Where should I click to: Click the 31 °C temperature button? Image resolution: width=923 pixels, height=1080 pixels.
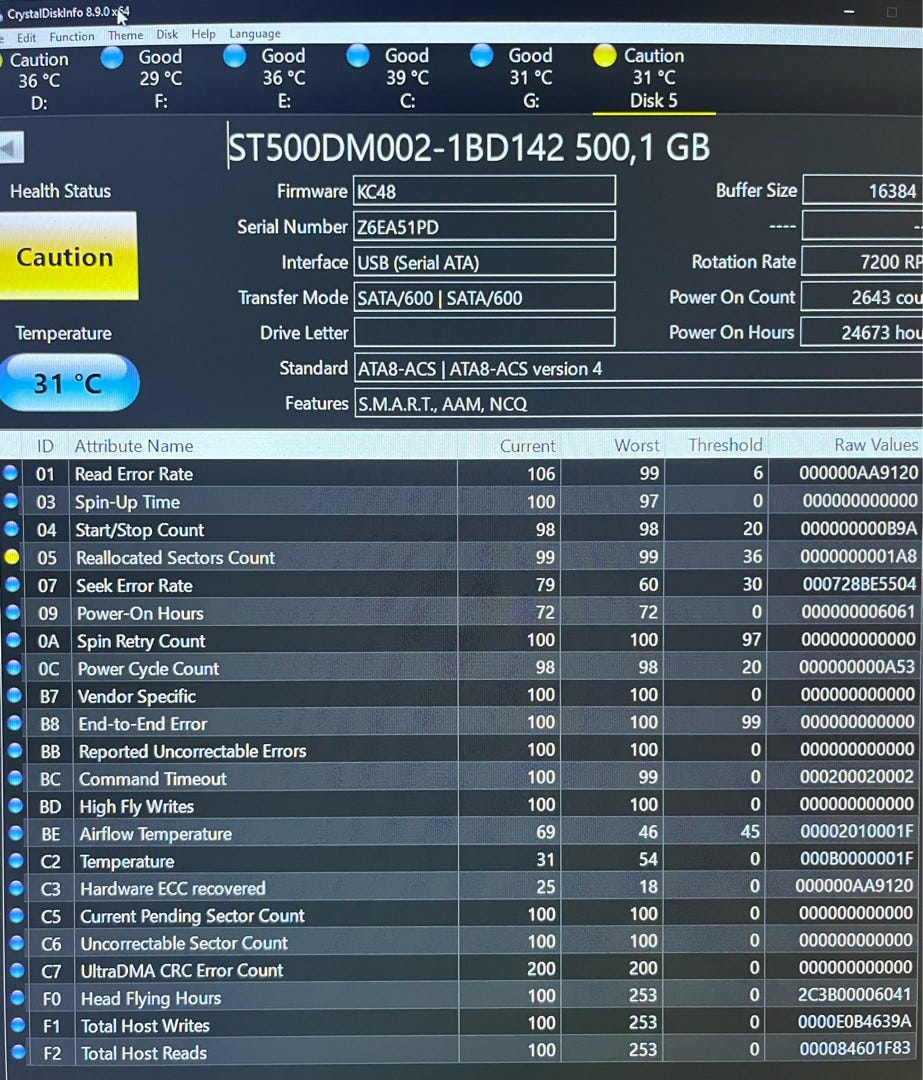(68, 383)
